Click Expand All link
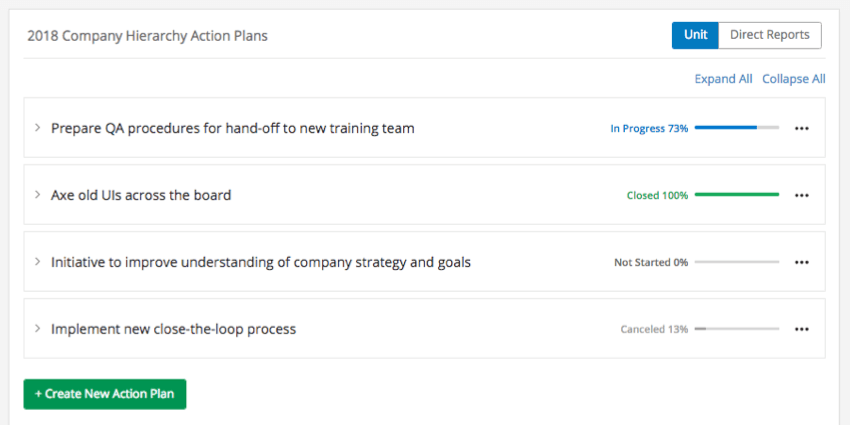The height and width of the screenshot is (425, 850). point(723,79)
